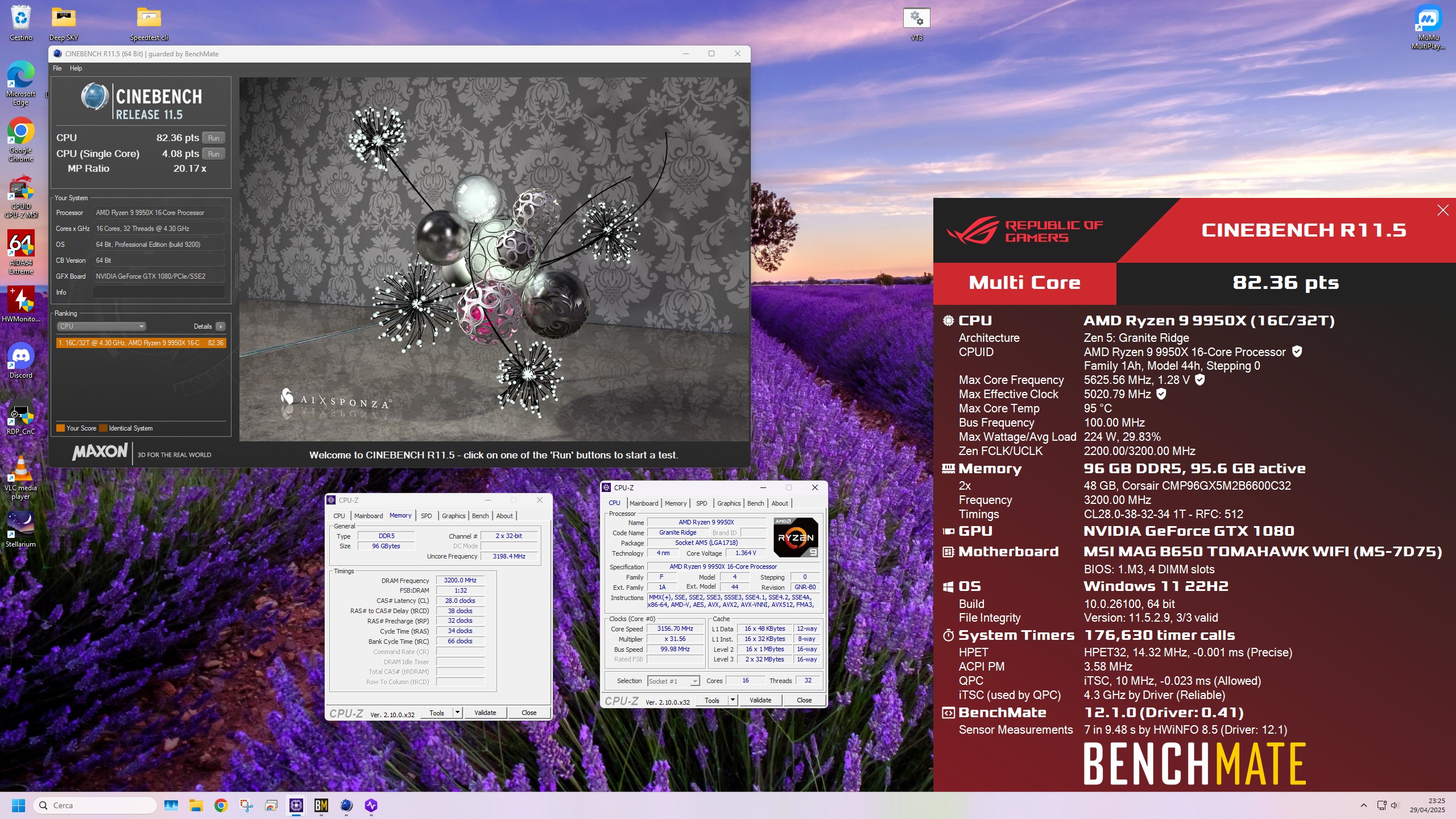Click Validate in Memory CPU-Z window

coord(485,713)
